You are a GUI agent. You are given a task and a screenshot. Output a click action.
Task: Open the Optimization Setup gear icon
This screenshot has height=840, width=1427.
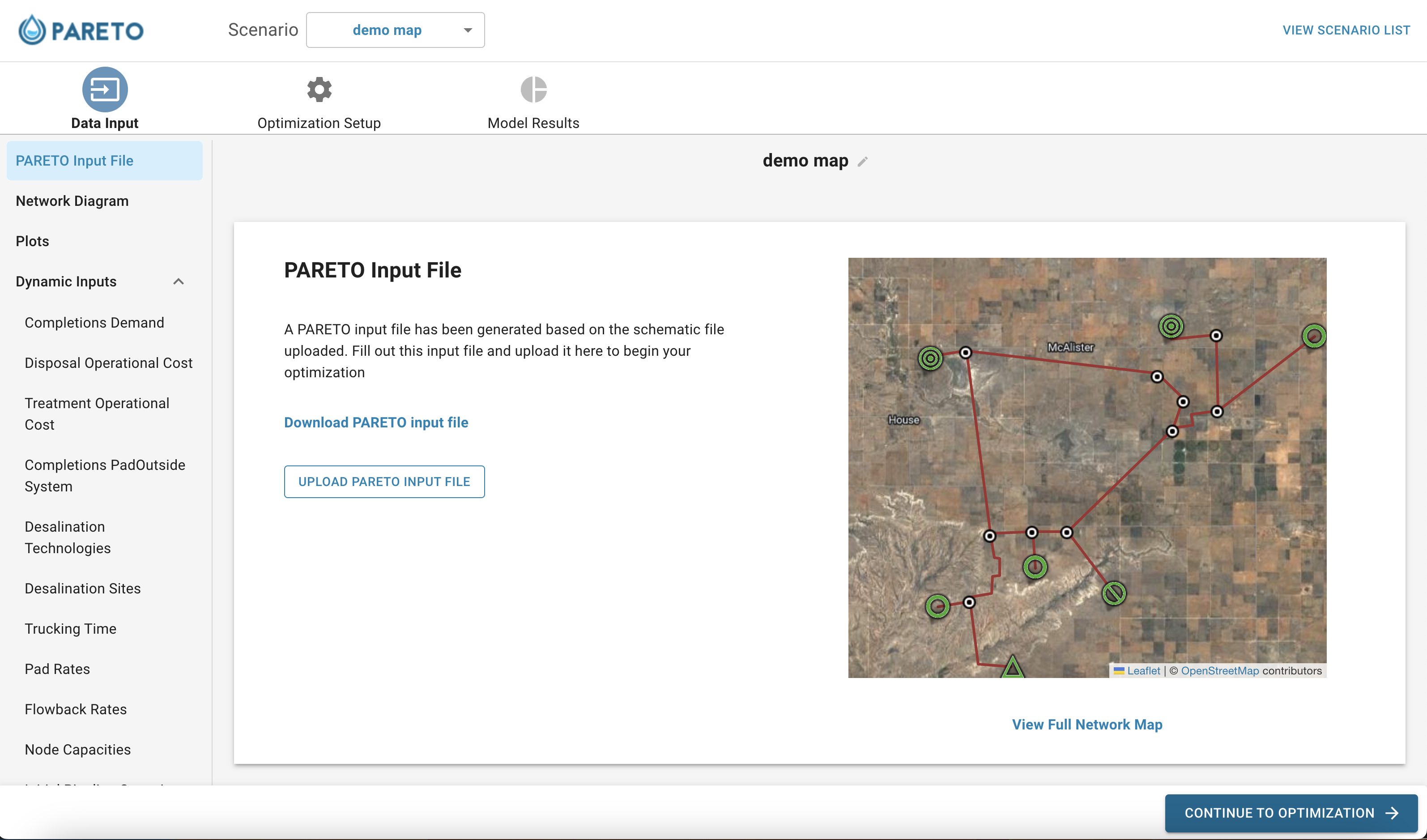click(319, 90)
